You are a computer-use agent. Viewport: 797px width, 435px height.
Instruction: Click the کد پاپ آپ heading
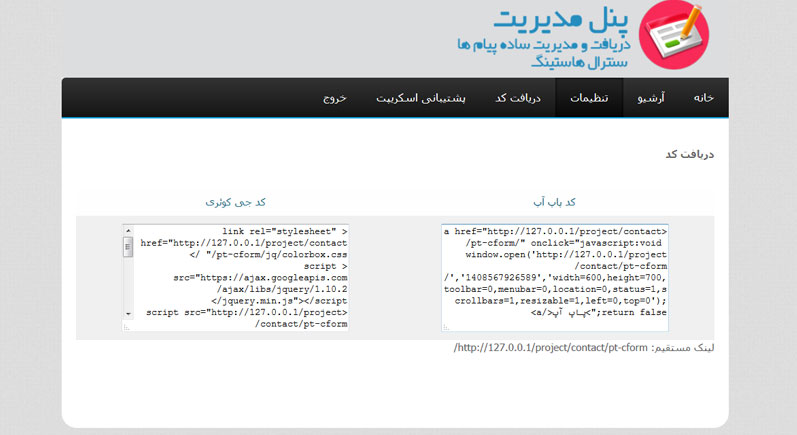point(555,202)
